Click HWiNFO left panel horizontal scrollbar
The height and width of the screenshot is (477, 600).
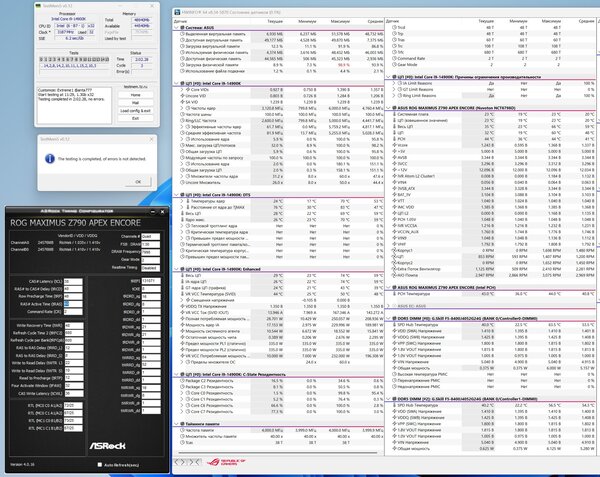click(x=279, y=453)
